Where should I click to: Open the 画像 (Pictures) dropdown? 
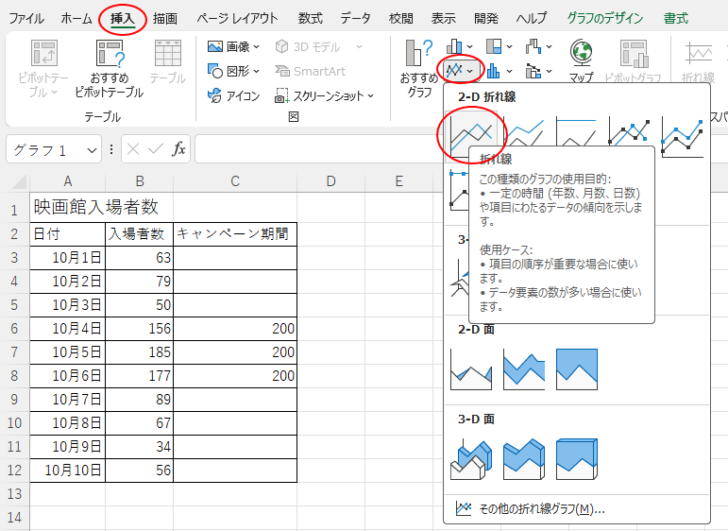point(233,46)
